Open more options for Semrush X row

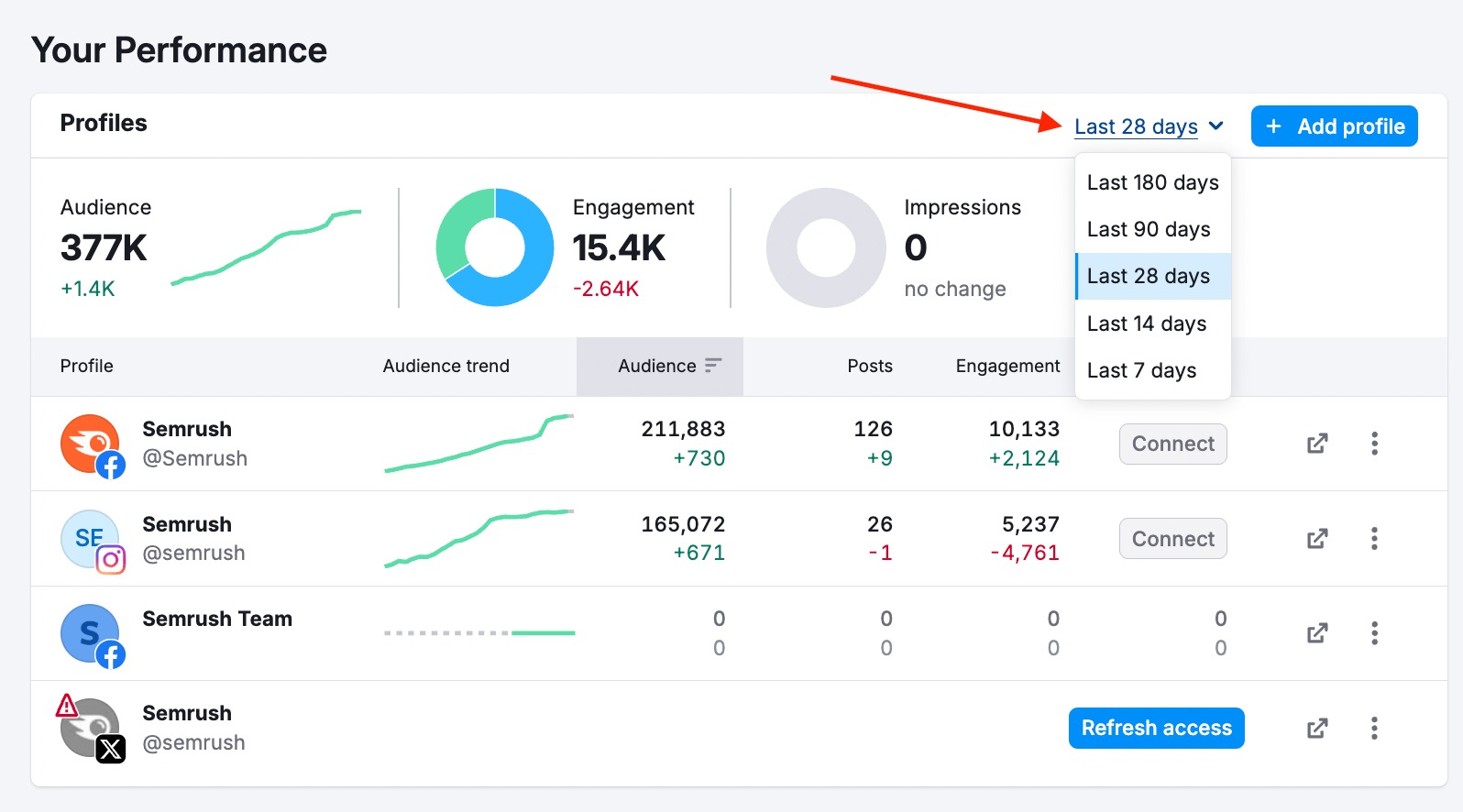pyautogui.click(x=1374, y=729)
